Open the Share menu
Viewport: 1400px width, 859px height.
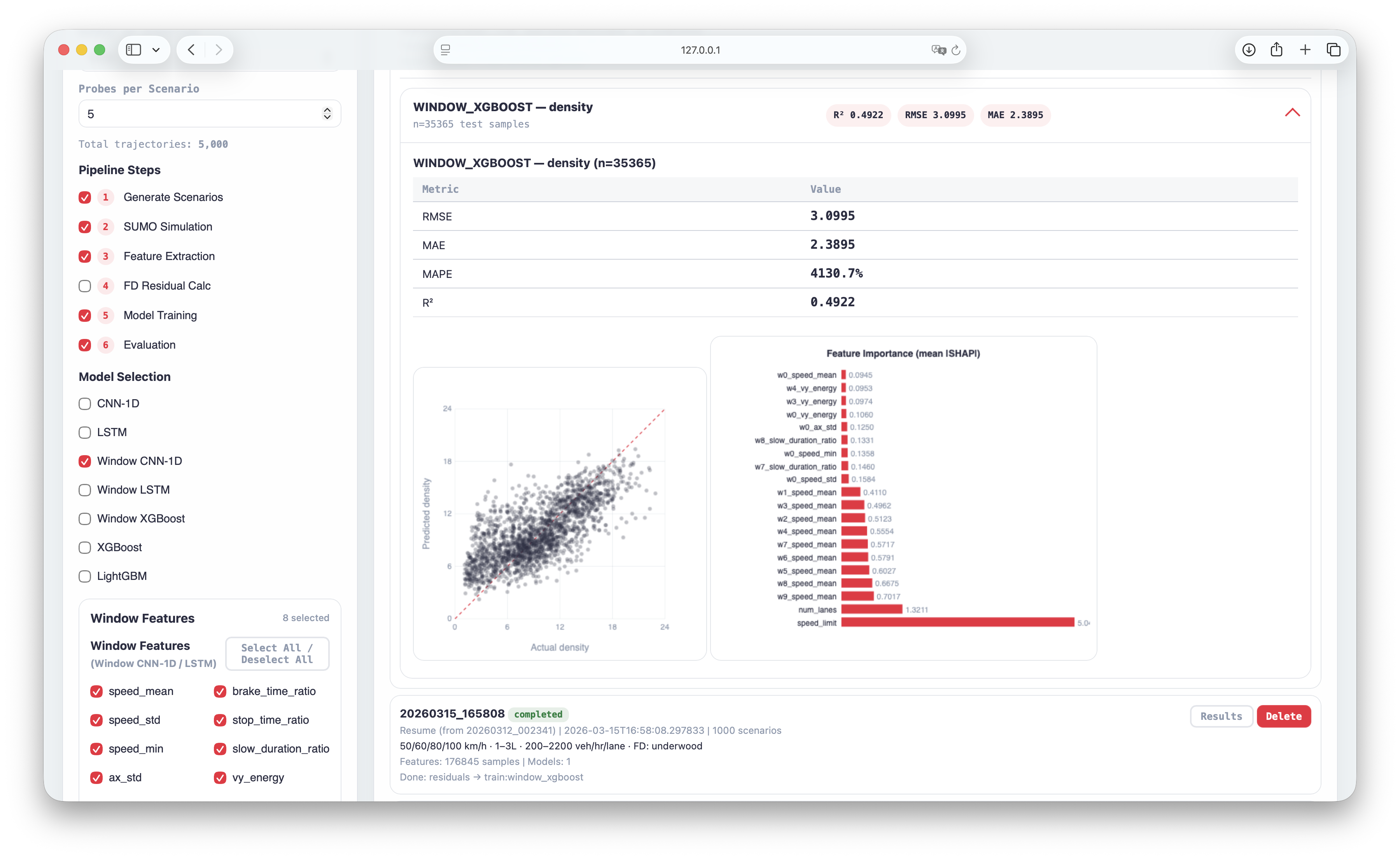1277,49
